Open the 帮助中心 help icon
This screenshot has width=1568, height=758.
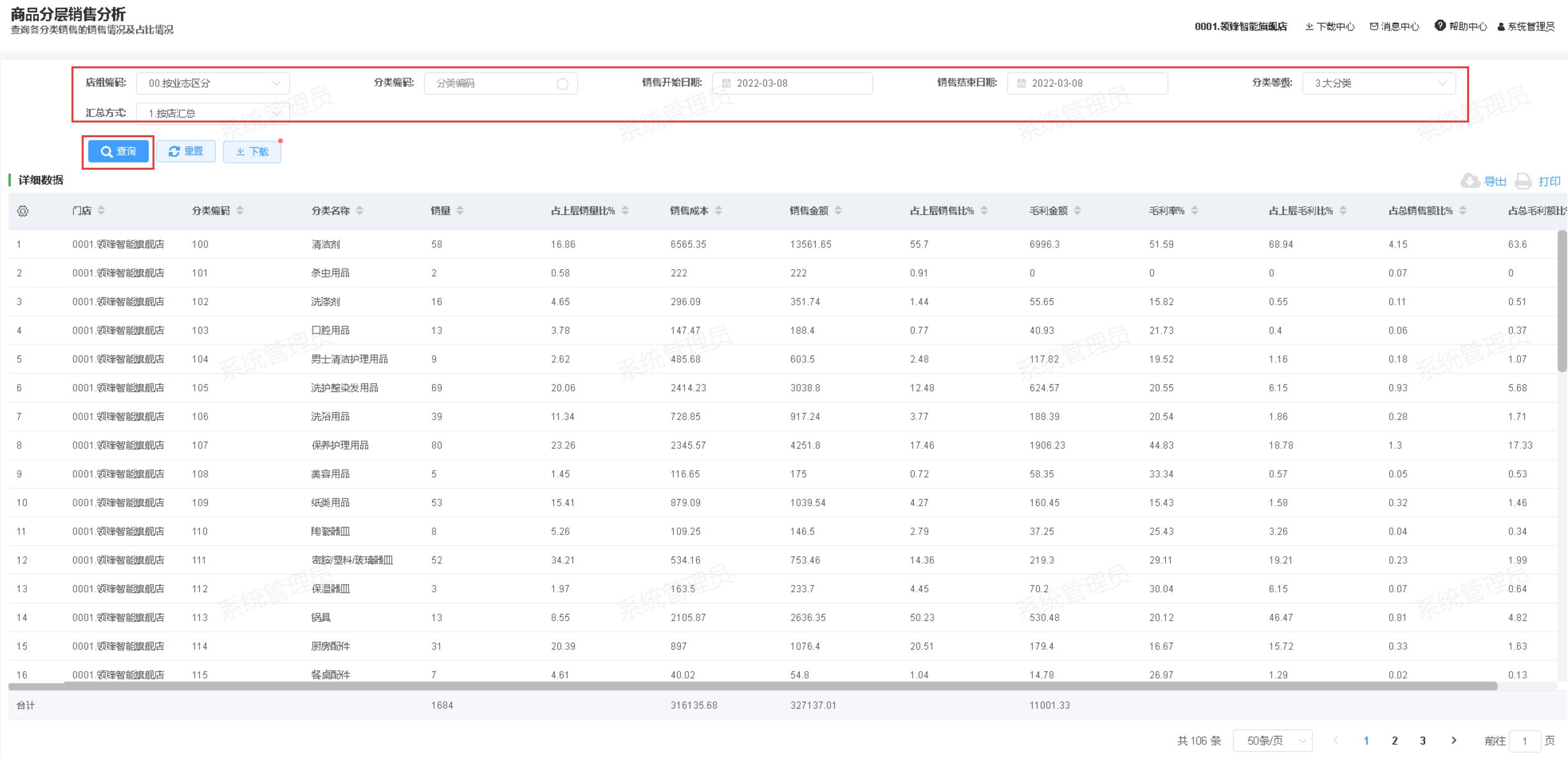pyautogui.click(x=1440, y=26)
